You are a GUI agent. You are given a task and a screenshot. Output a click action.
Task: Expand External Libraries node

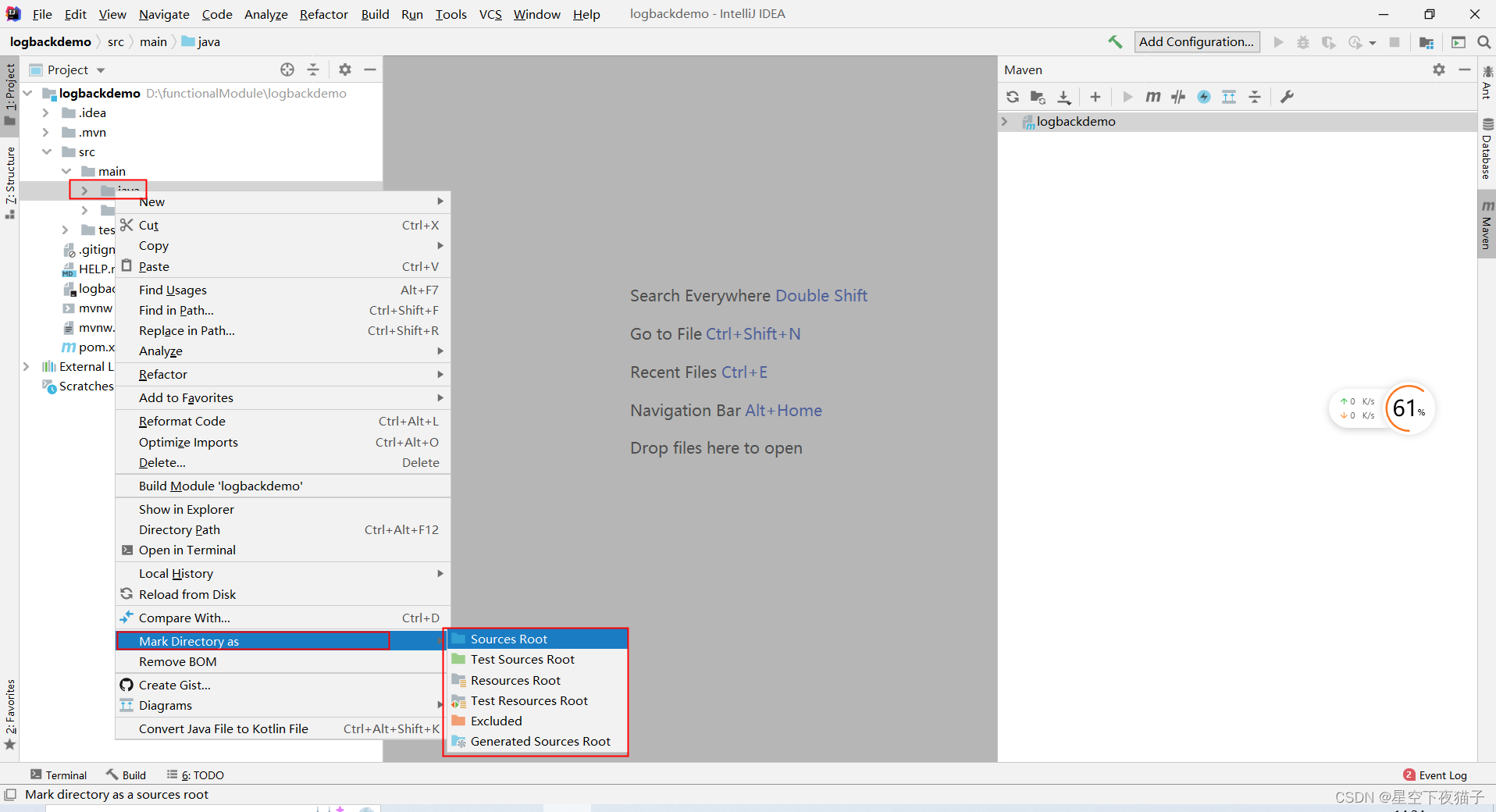pyautogui.click(x=27, y=366)
